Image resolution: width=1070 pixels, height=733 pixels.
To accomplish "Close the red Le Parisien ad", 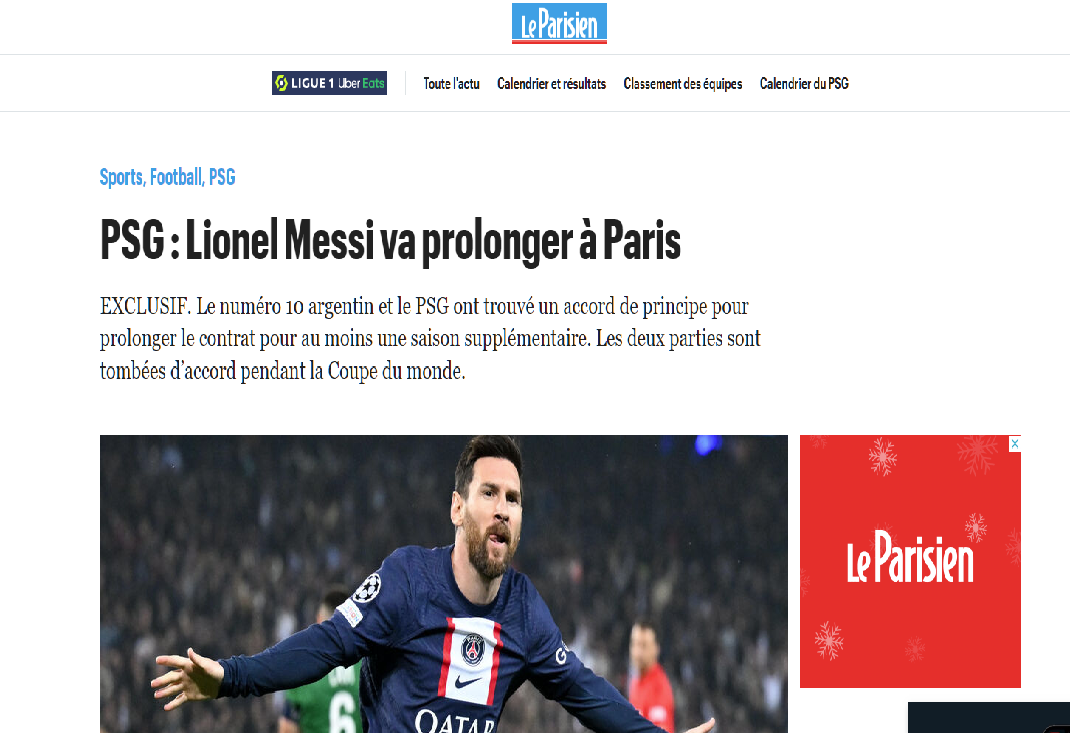I will tap(1014, 444).
